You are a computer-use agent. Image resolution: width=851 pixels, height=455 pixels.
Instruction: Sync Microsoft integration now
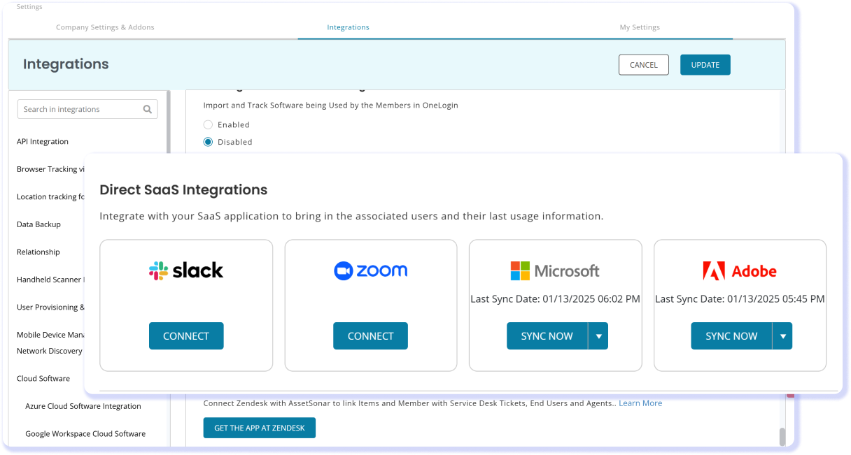[x=547, y=336]
